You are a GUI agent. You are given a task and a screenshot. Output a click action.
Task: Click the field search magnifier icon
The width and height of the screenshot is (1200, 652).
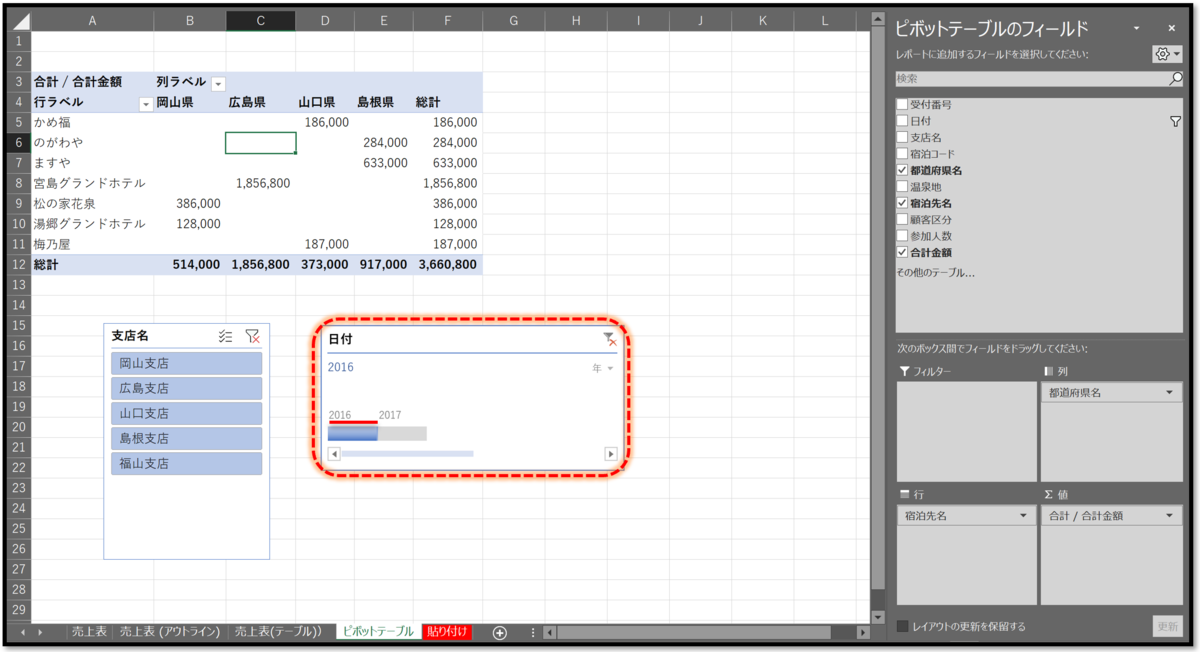(x=1176, y=78)
